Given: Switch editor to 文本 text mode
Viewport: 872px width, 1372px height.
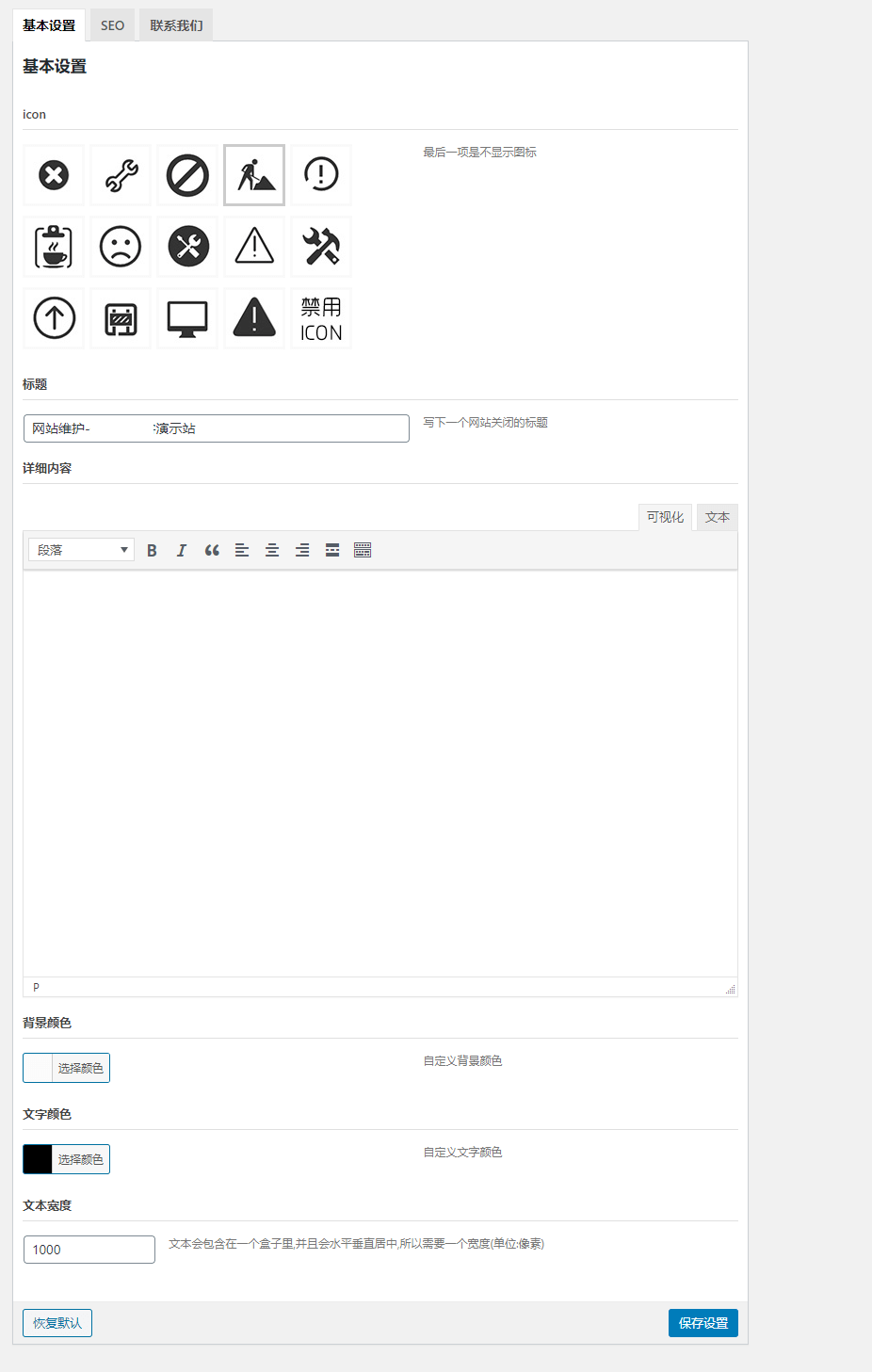Looking at the screenshot, I should click(x=717, y=517).
